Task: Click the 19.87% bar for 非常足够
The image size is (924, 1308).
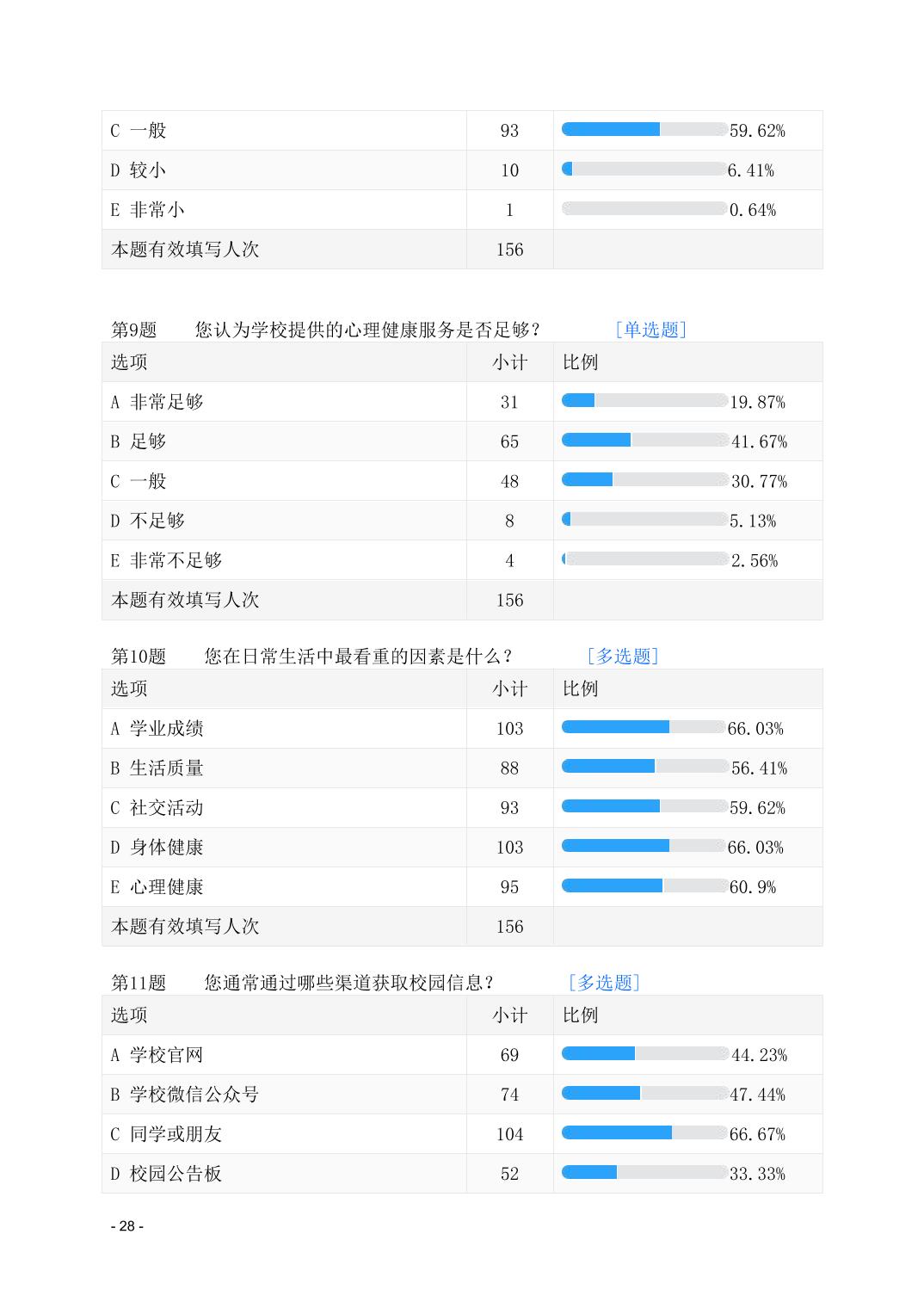Action: [x=644, y=400]
